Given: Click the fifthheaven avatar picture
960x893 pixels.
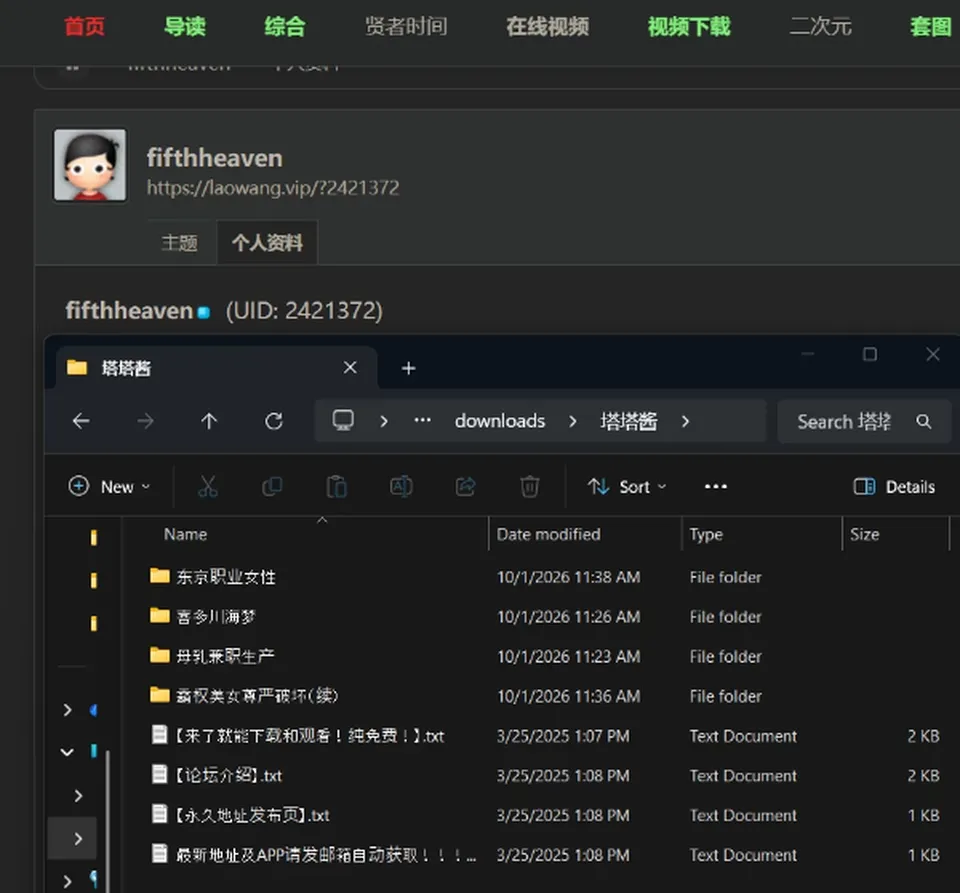Looking at the screenshot, I should (90, 165).
